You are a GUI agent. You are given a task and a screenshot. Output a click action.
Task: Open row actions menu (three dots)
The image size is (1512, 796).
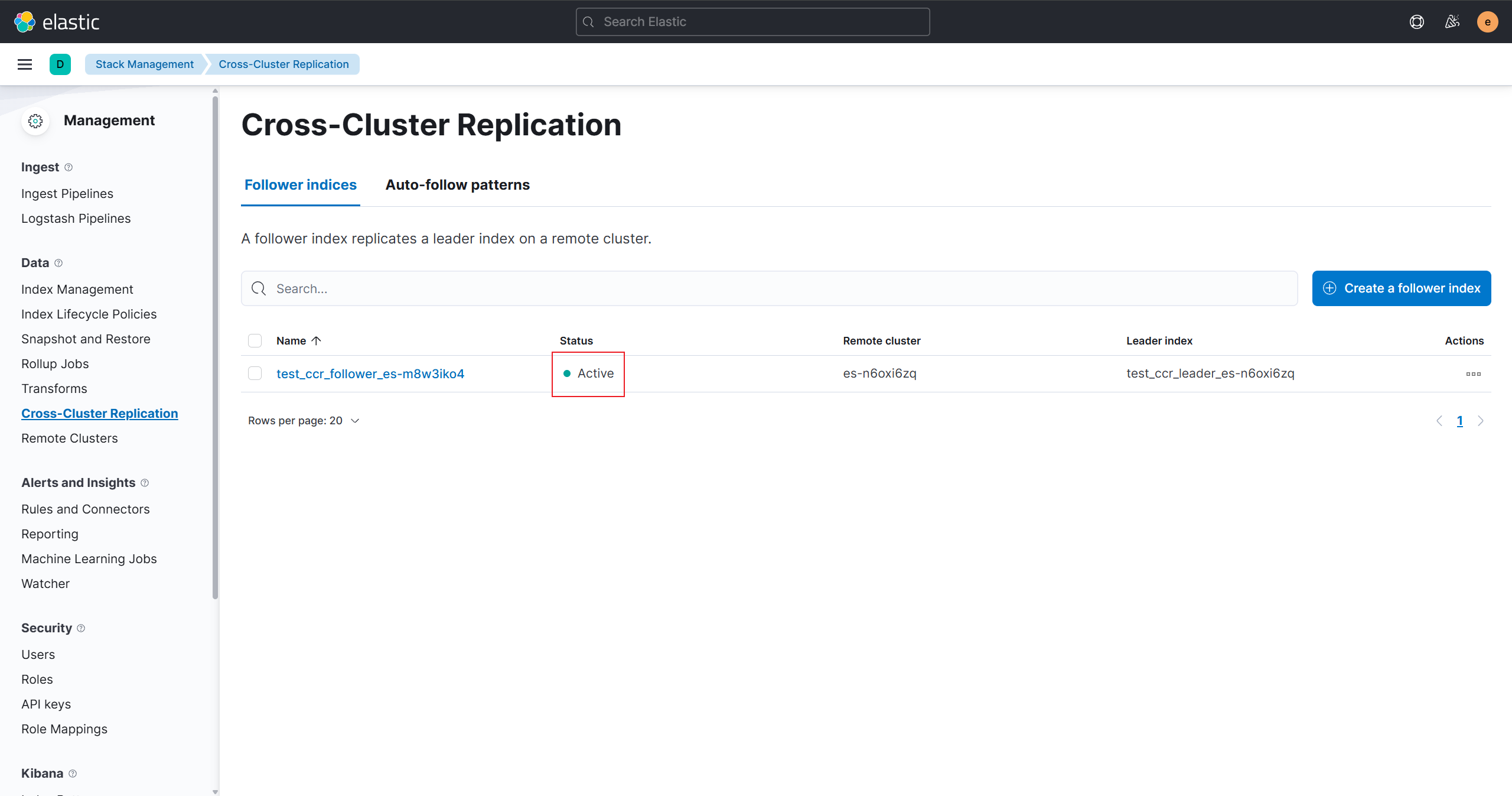(x=1473, y=373)
